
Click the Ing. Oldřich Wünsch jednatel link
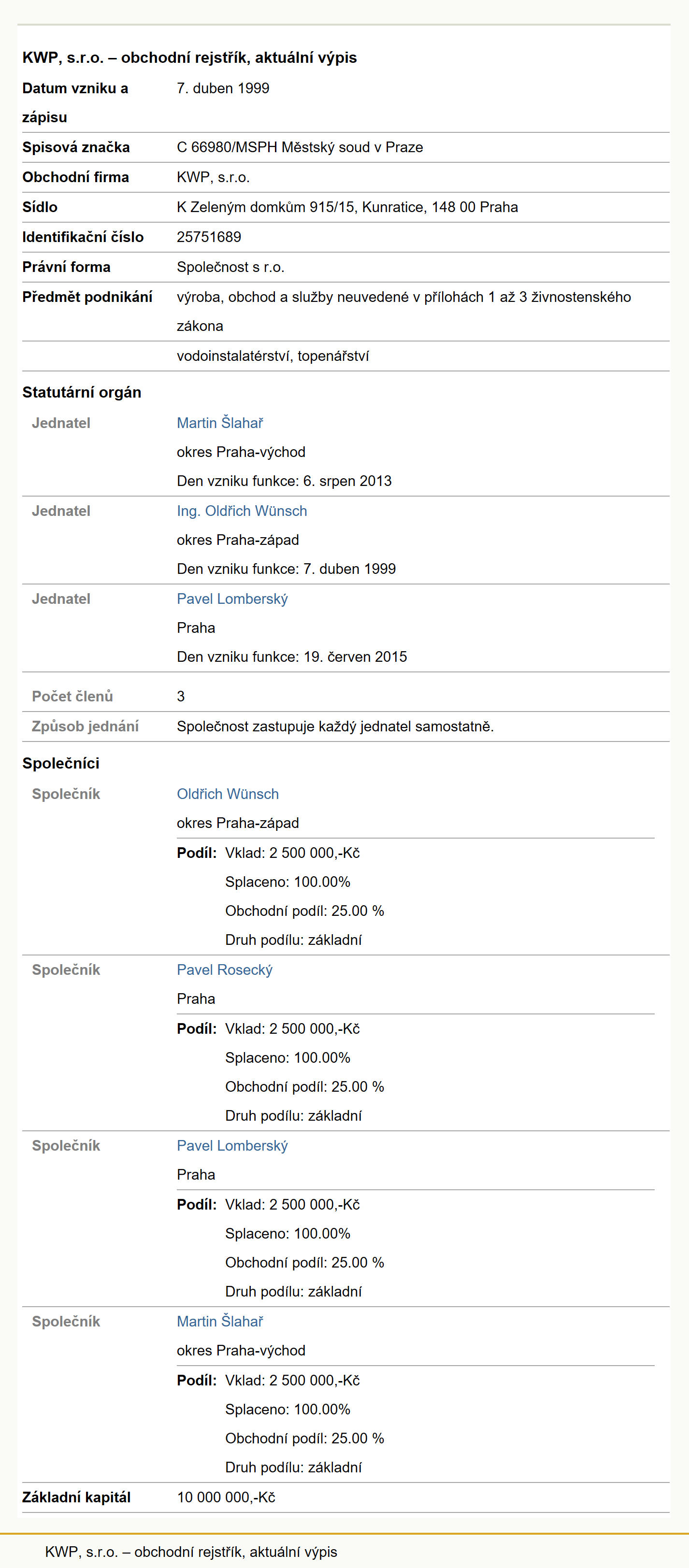point(242,511)
